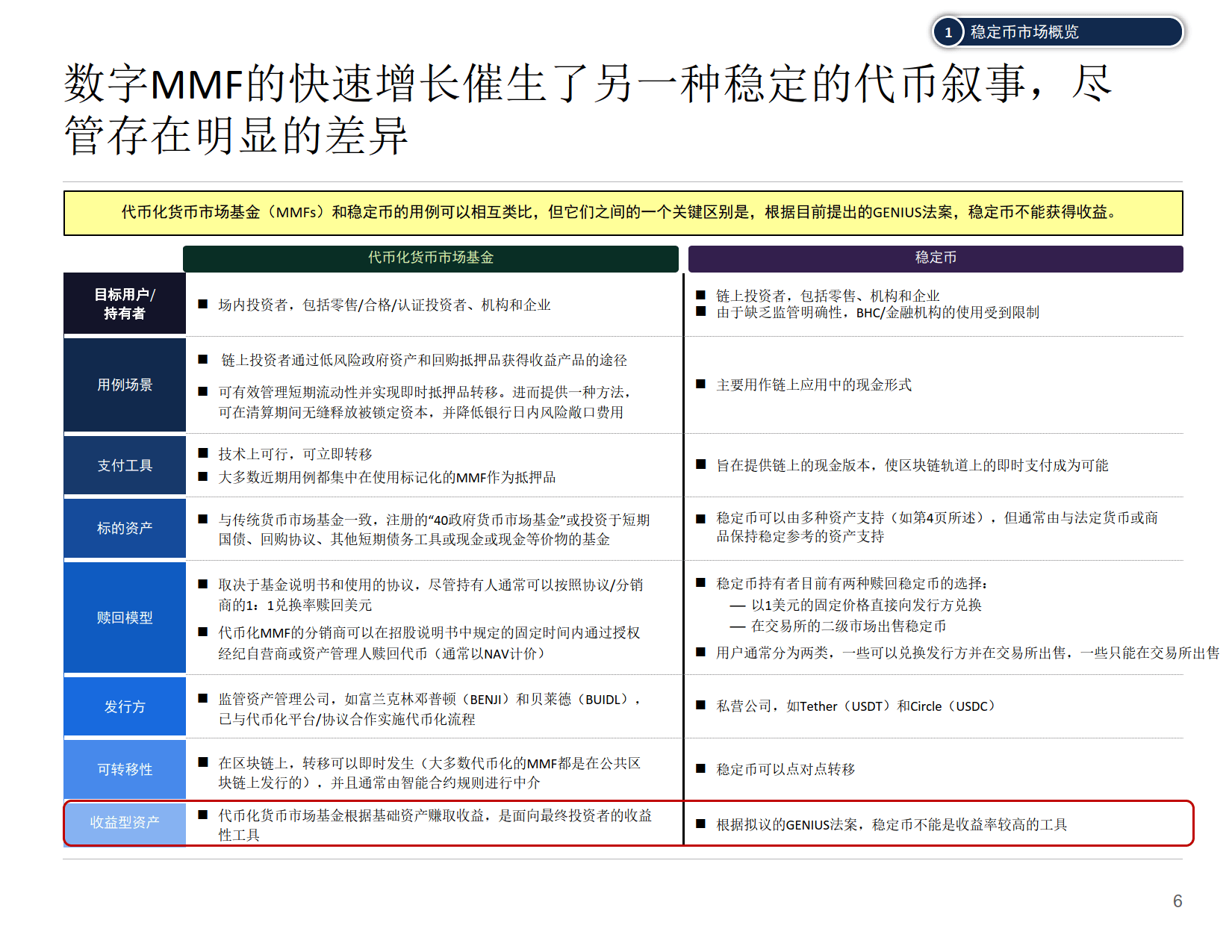The image size is (1232, 952).
Task: Select the "赎回模型" row label
Action: [x=124, y=618]
